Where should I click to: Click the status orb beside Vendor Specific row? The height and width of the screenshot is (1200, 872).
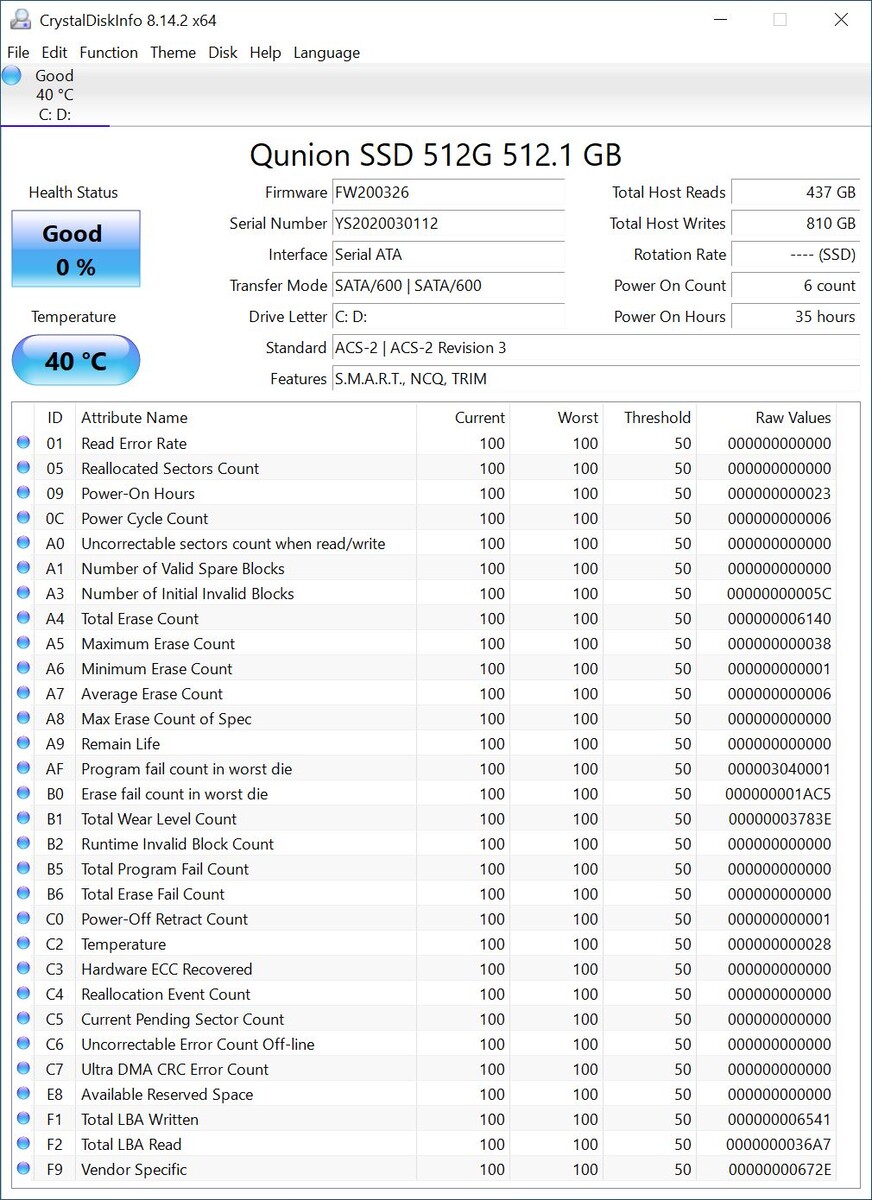click(23, 1169)
